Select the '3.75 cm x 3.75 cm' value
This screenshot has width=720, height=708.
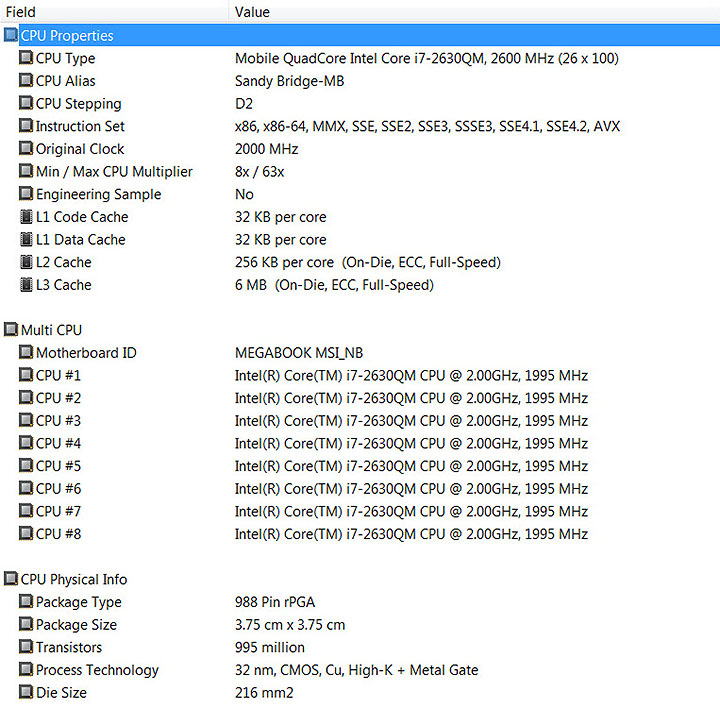click(x=290, y=625)
